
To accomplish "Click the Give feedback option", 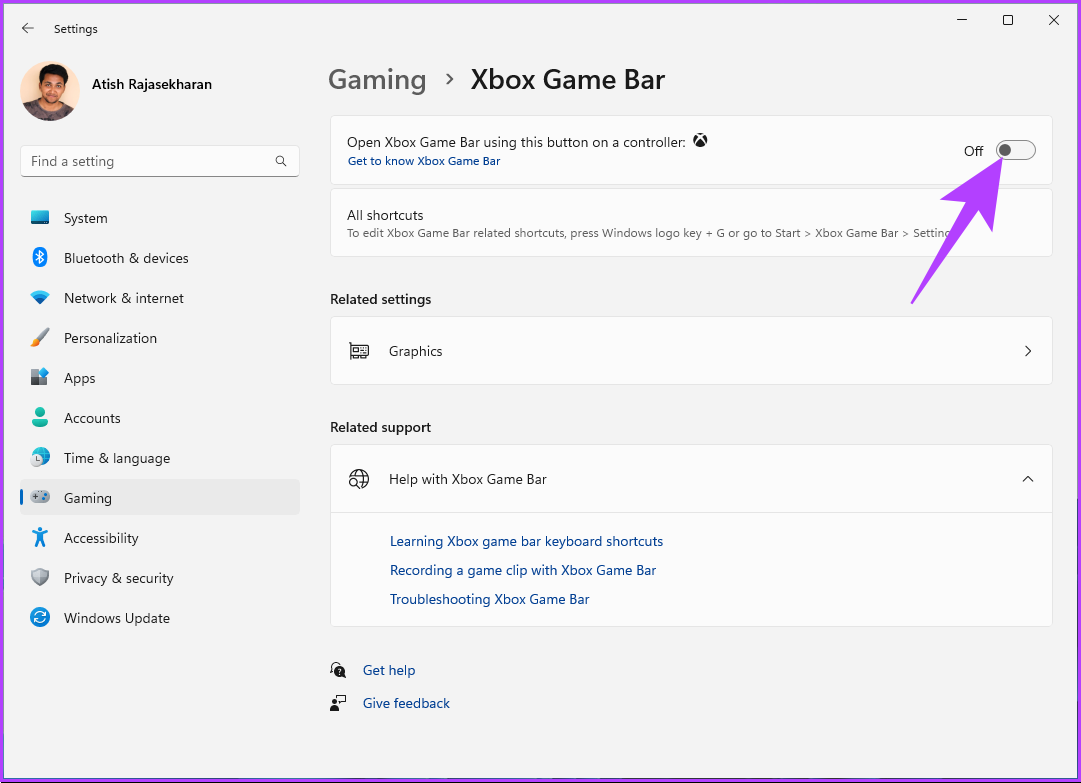I will [406, 702].
